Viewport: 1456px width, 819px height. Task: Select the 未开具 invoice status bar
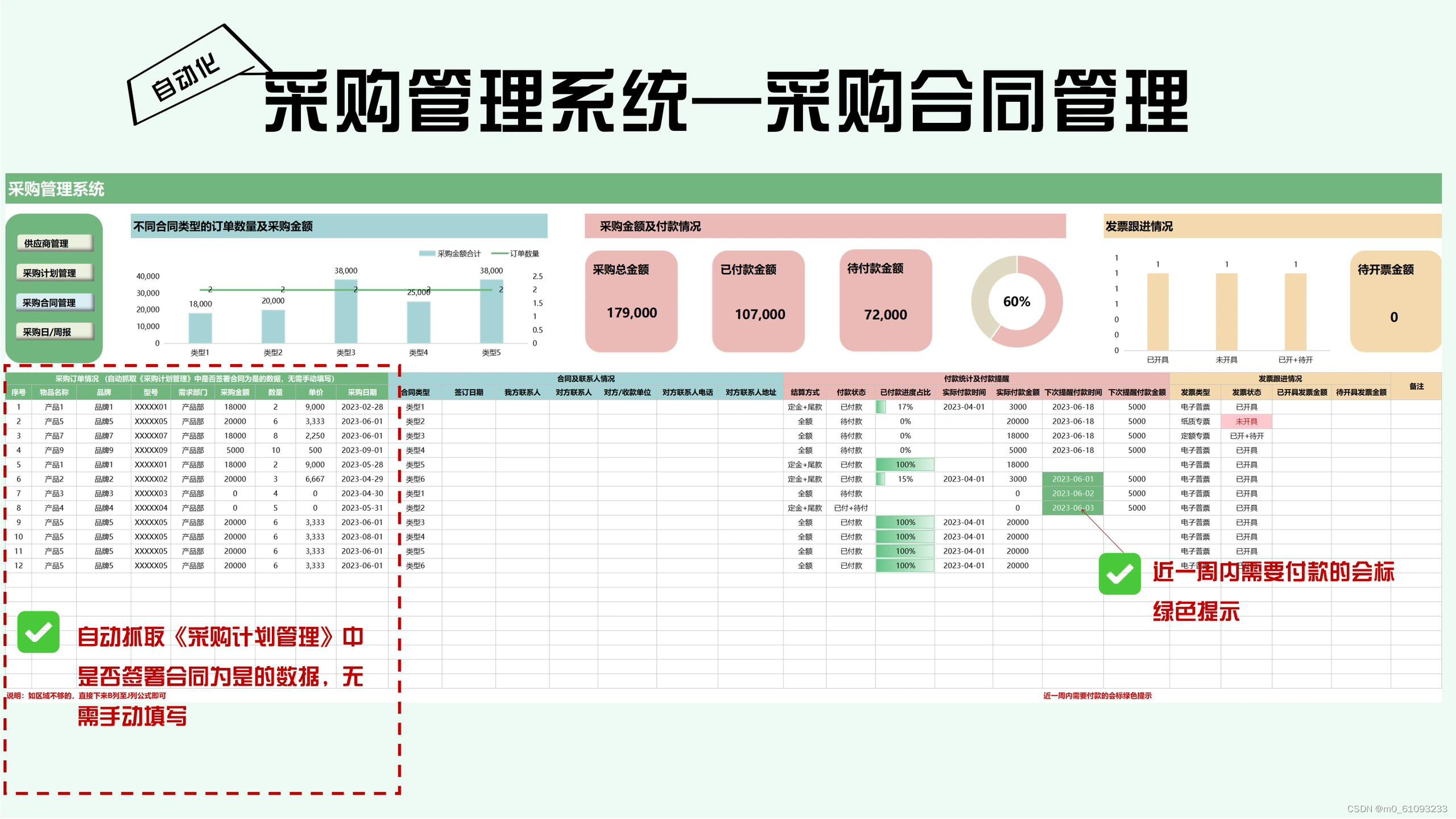[x=1226, y=312]
